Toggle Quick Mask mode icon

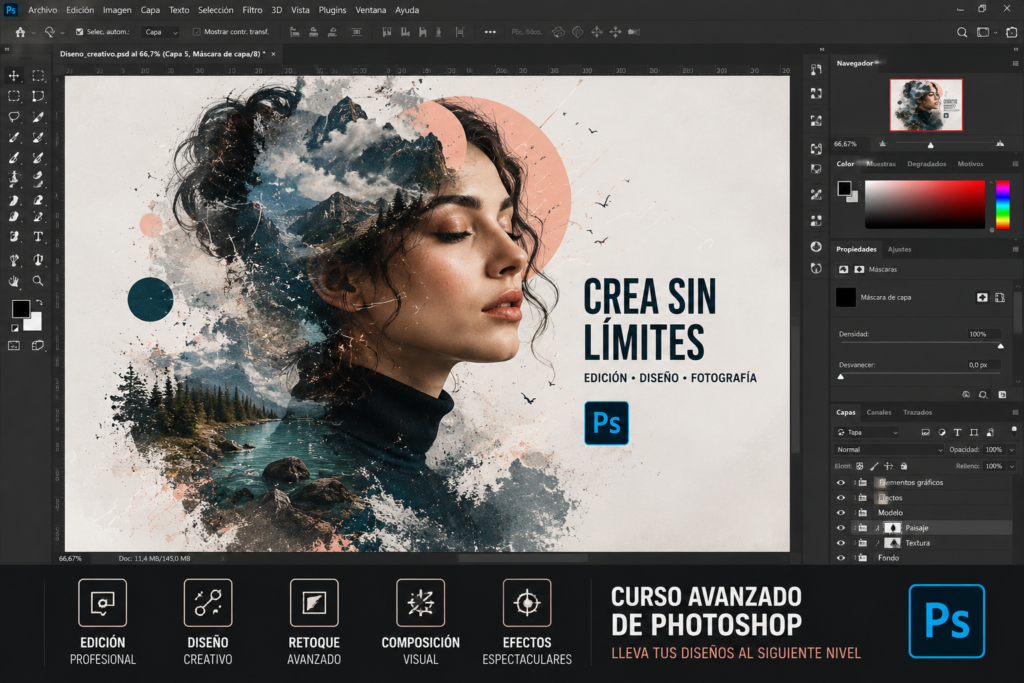(14, 345)
